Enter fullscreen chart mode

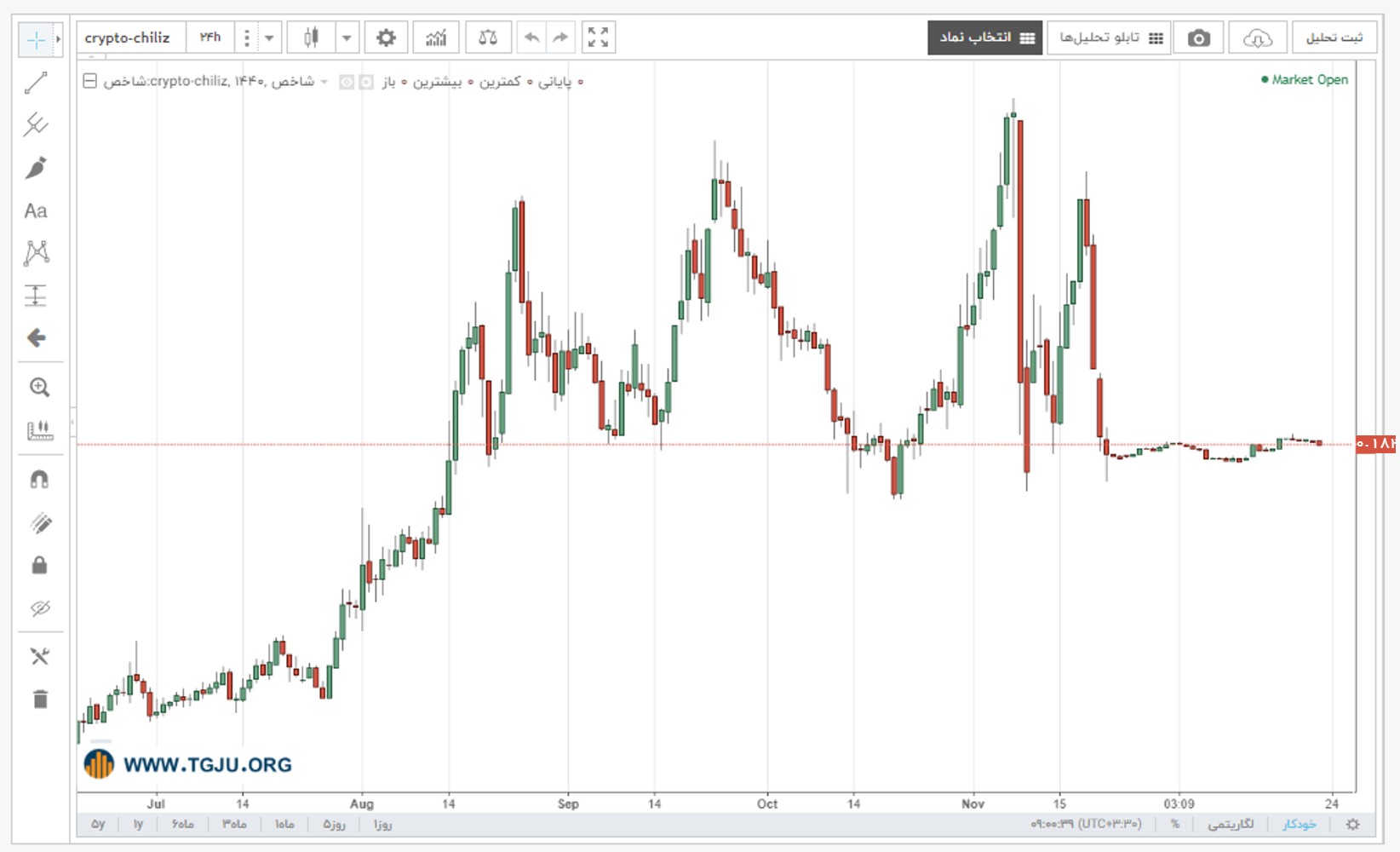[x=599, y=37]
